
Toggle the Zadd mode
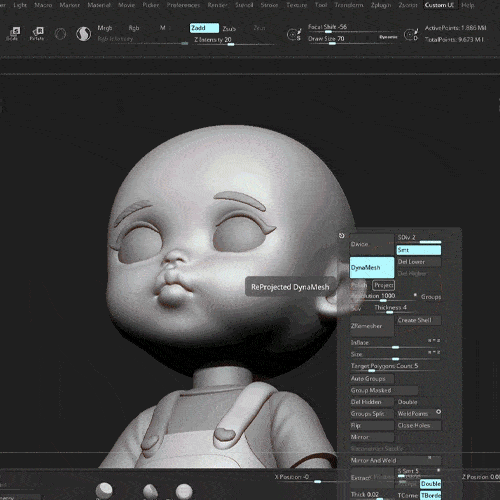[204, 28]
